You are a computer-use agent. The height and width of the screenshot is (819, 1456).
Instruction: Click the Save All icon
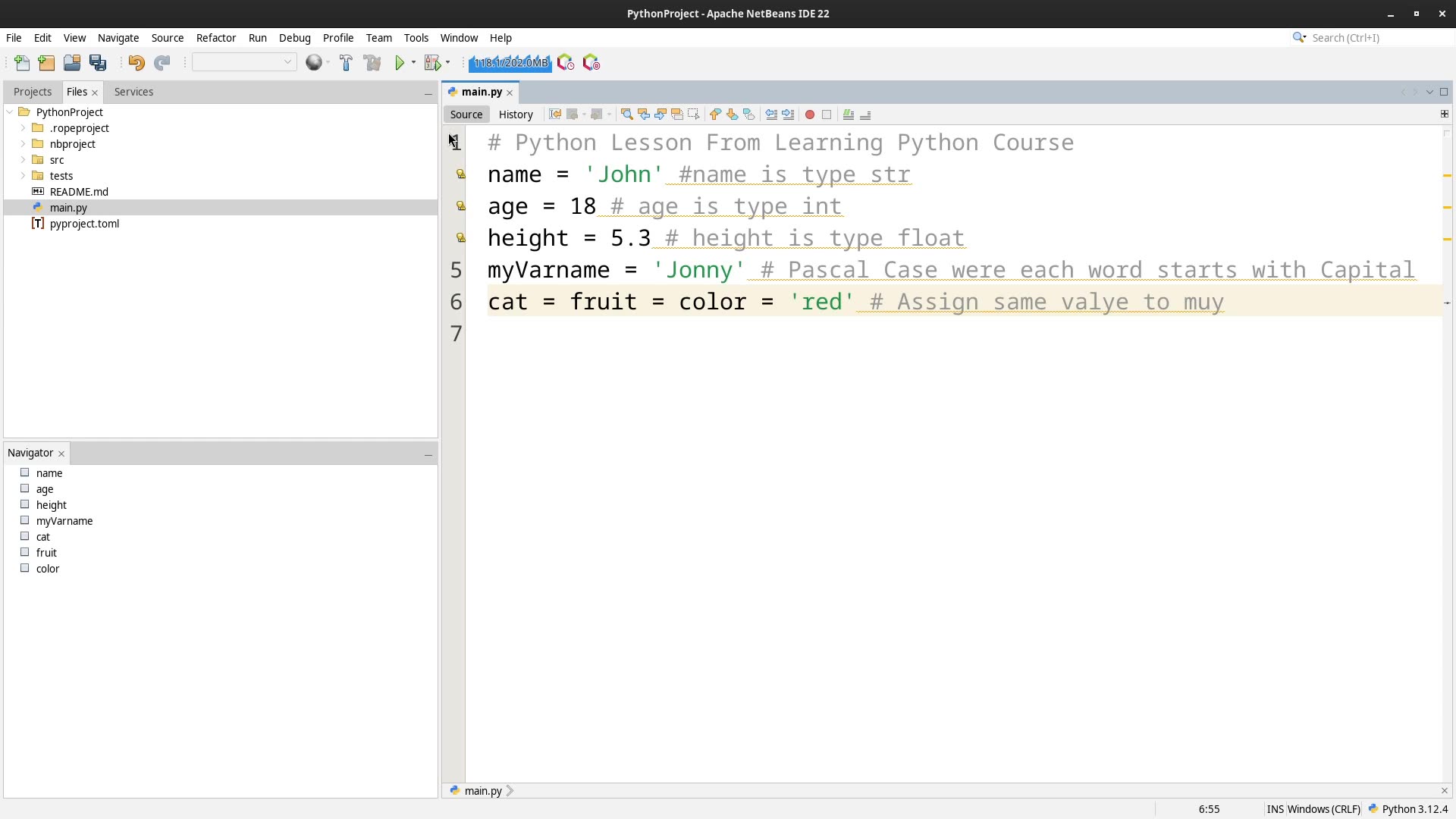pyautogui.click(x=98, y=63)
